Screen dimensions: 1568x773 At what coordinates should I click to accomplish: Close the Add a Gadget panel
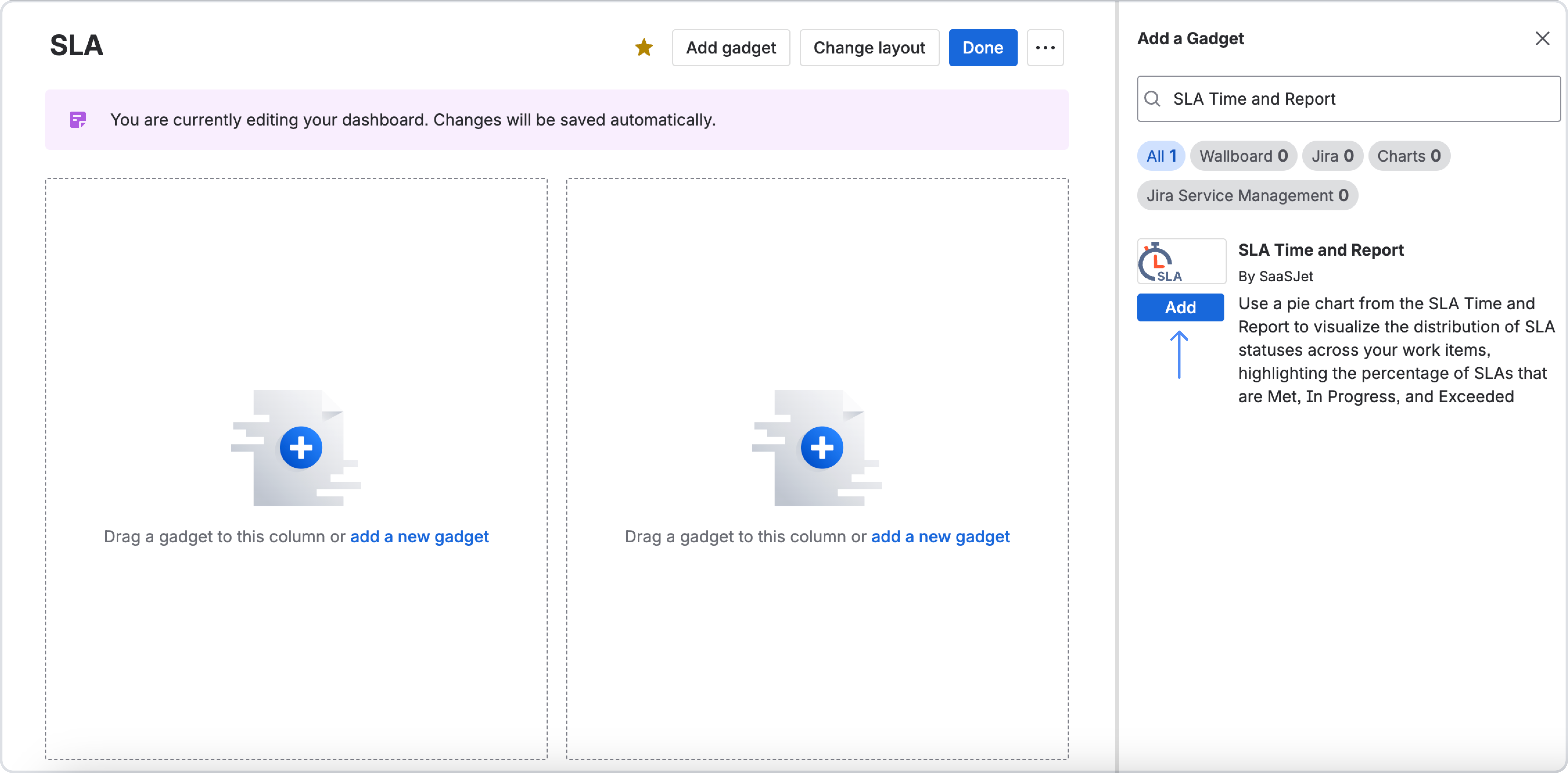point(1542,38)
